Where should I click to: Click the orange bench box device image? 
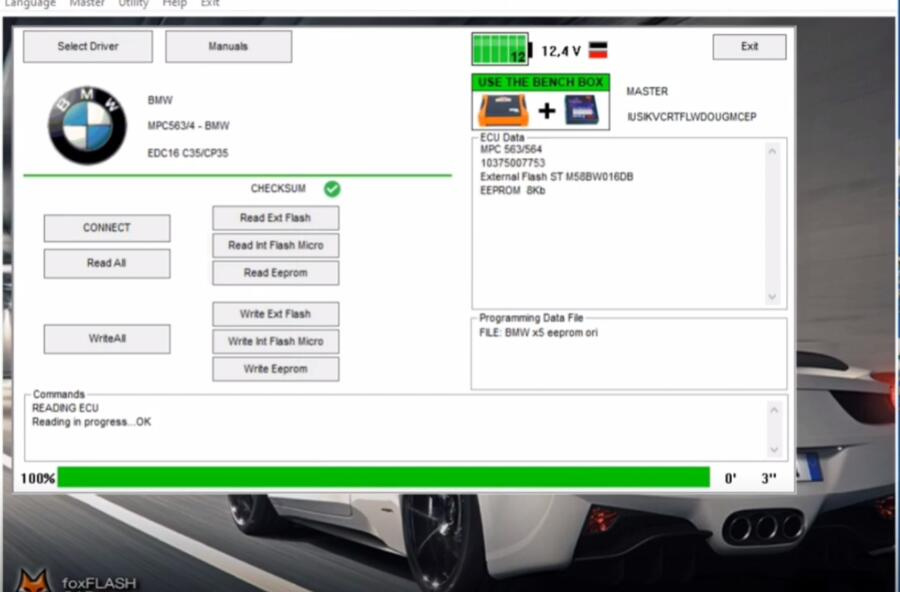pos(503,109)
